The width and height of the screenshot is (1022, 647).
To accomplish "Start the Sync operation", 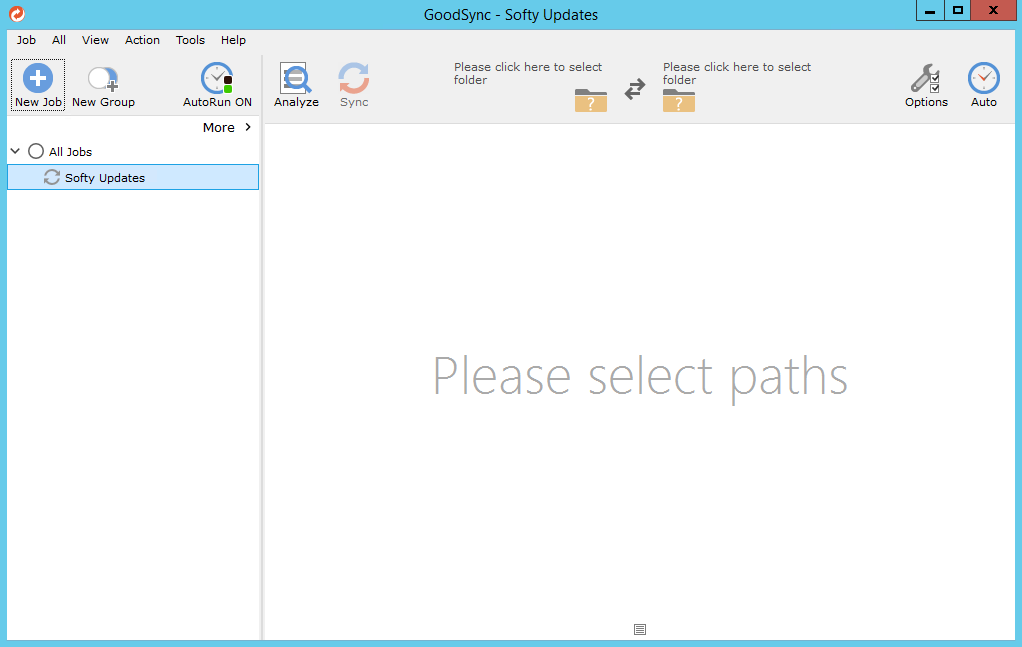I will coord(354,85).
